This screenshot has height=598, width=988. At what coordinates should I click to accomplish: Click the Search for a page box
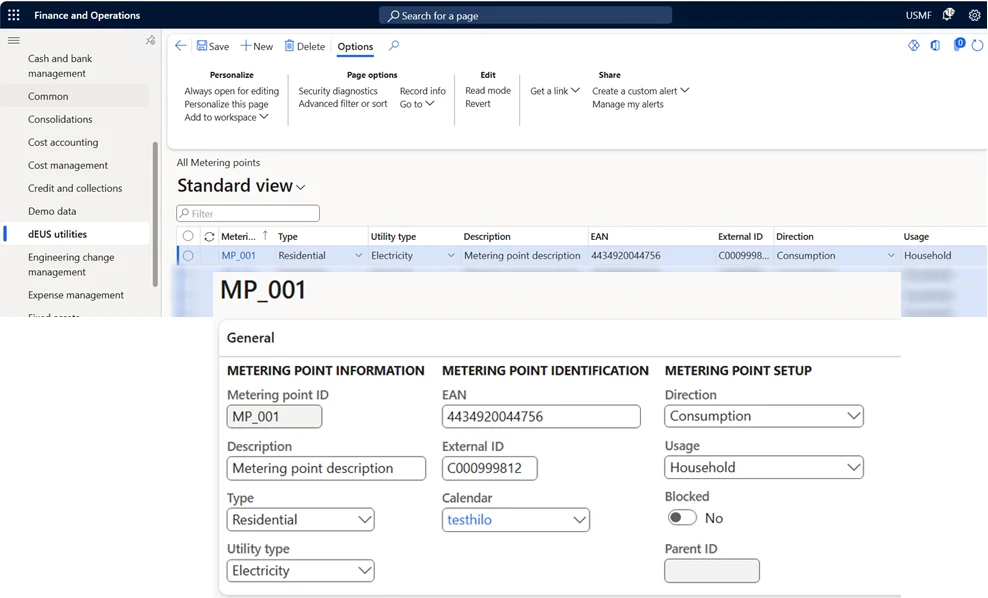(525, 15)
